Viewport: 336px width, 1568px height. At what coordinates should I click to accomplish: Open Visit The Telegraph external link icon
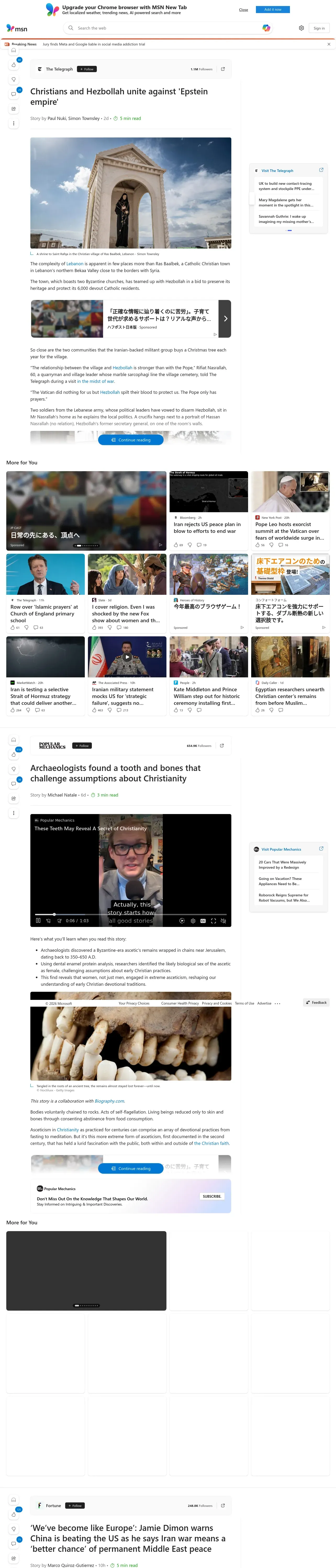click(321, 170)
